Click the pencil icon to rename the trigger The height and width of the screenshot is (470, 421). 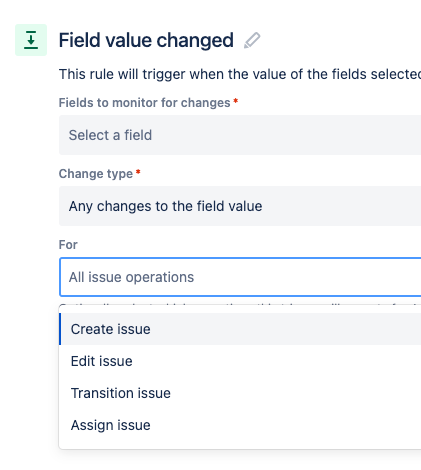click(252, 40)
